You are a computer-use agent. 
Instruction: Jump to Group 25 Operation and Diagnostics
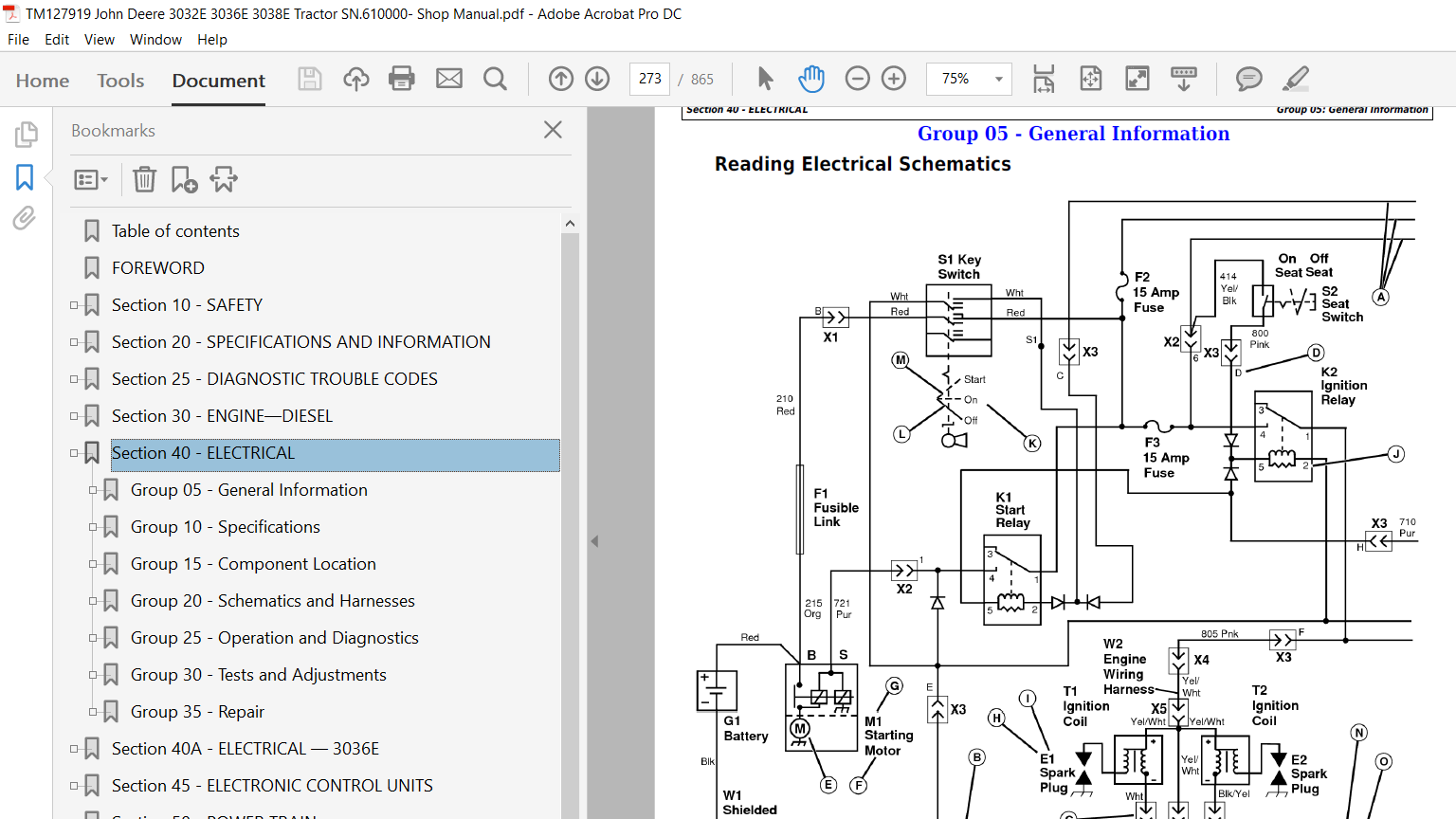275,638
